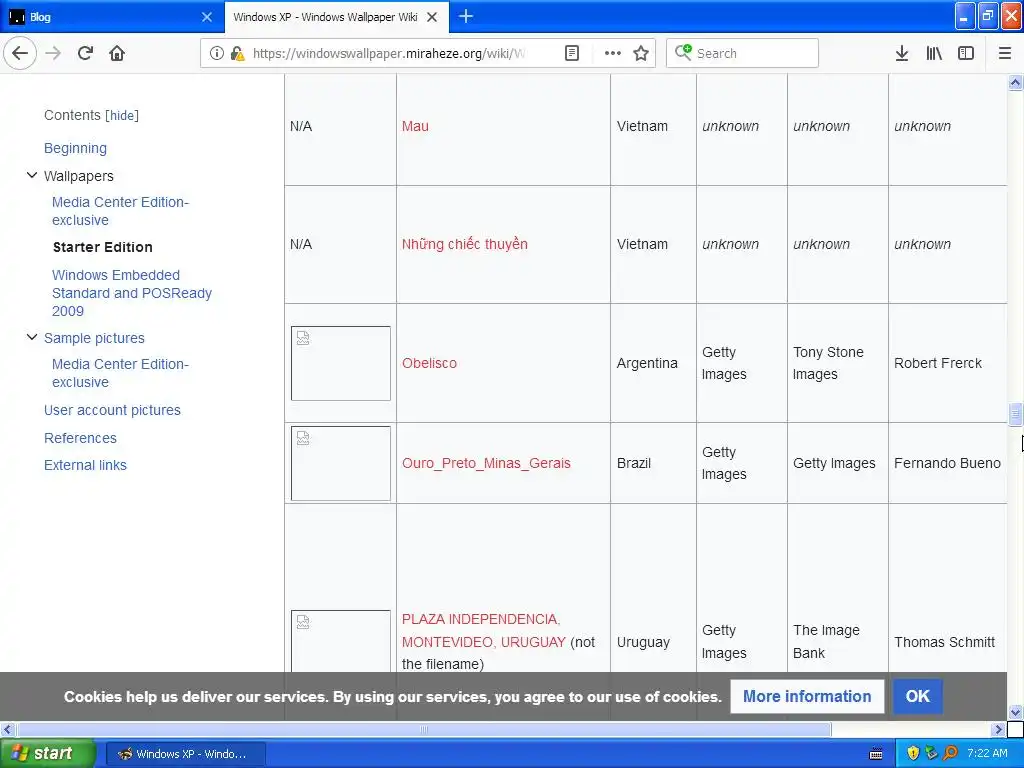
Task: Go to Windows Embedded Standard and POSReady 2009
Action: [x=132, y=293]
